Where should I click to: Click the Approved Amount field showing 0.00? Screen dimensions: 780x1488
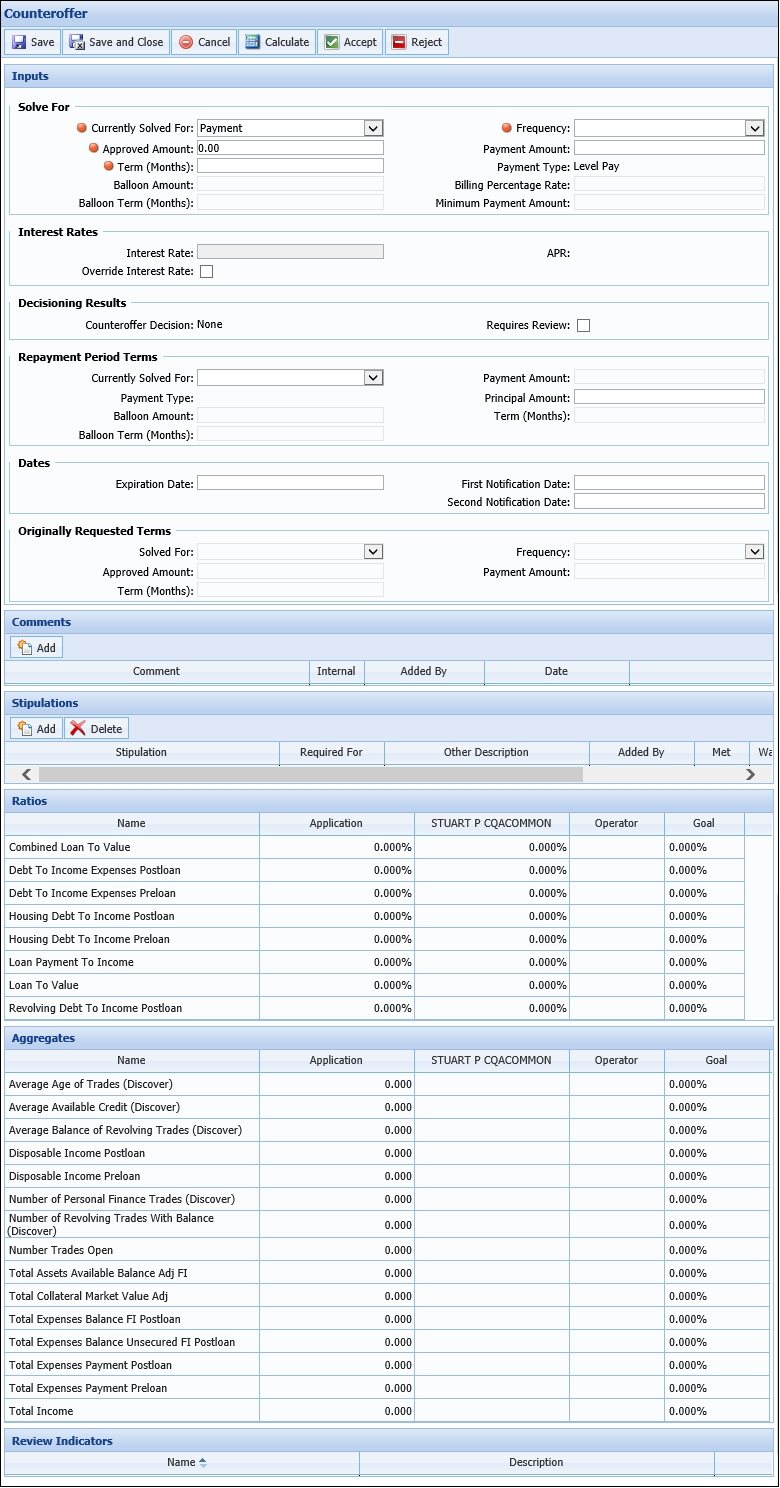290,147
